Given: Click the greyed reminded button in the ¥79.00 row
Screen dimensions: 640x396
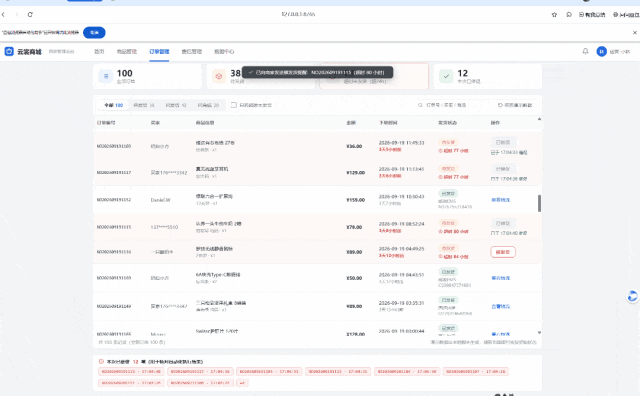Looking at the screenshot, I should tap(503, 223).
